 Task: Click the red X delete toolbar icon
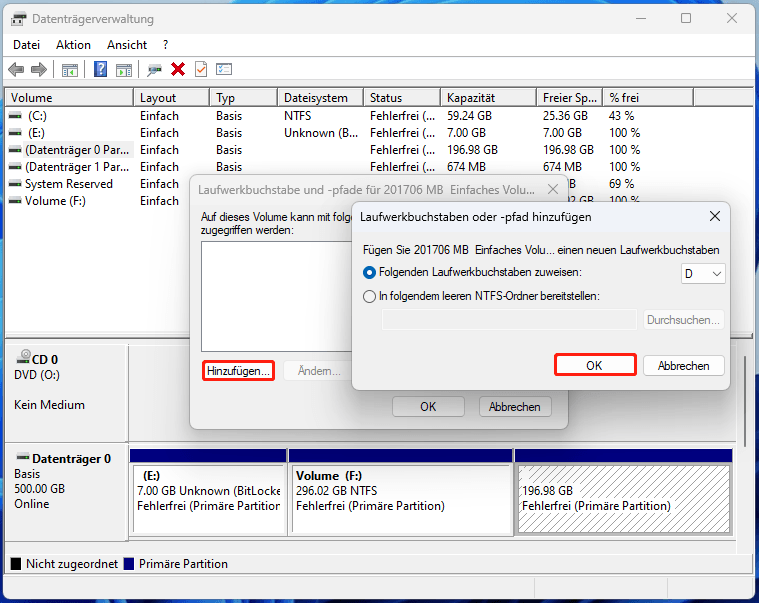click(178, 69)
